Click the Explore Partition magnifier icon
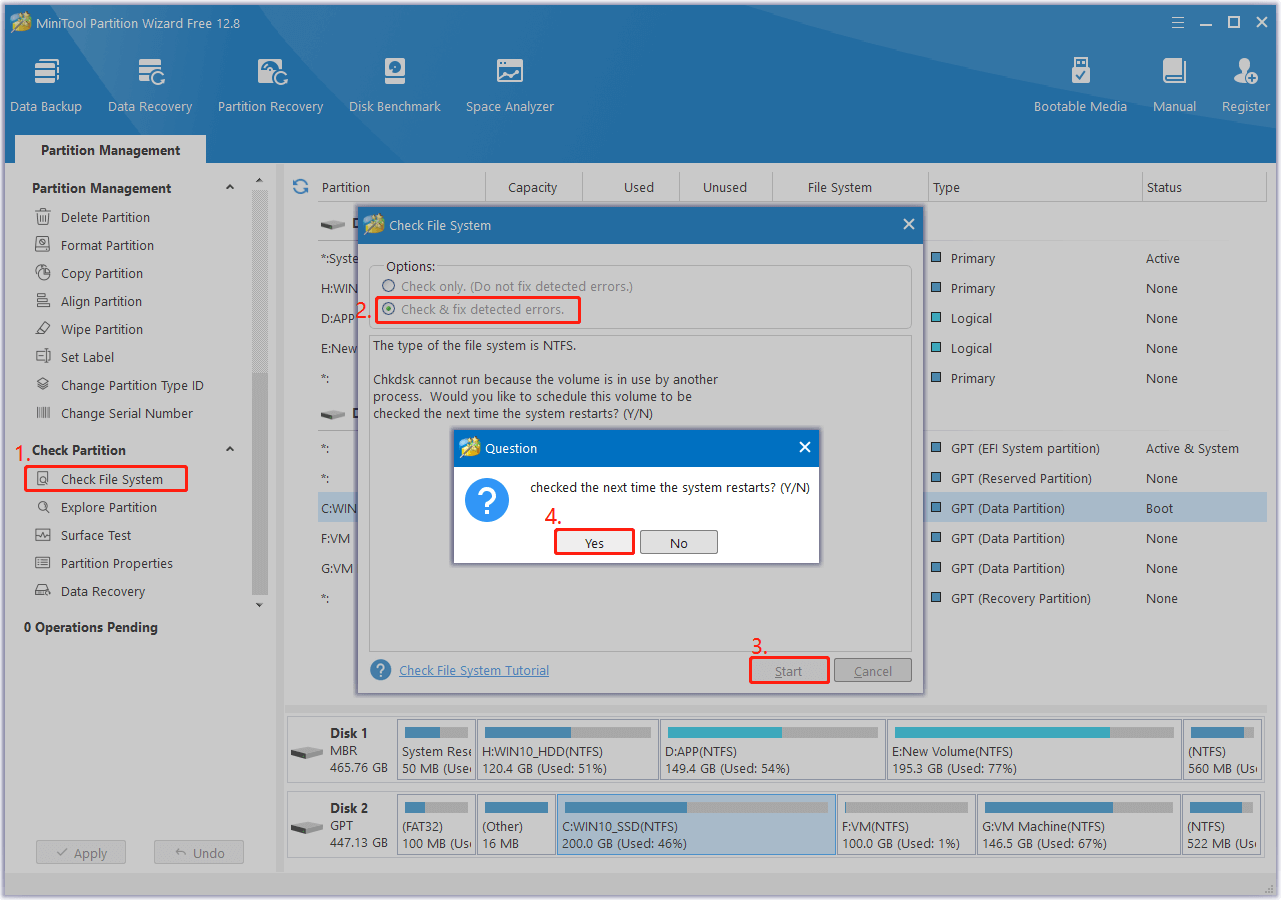Viewport: 1281px width, 900px height. click(x=43, y=507)
